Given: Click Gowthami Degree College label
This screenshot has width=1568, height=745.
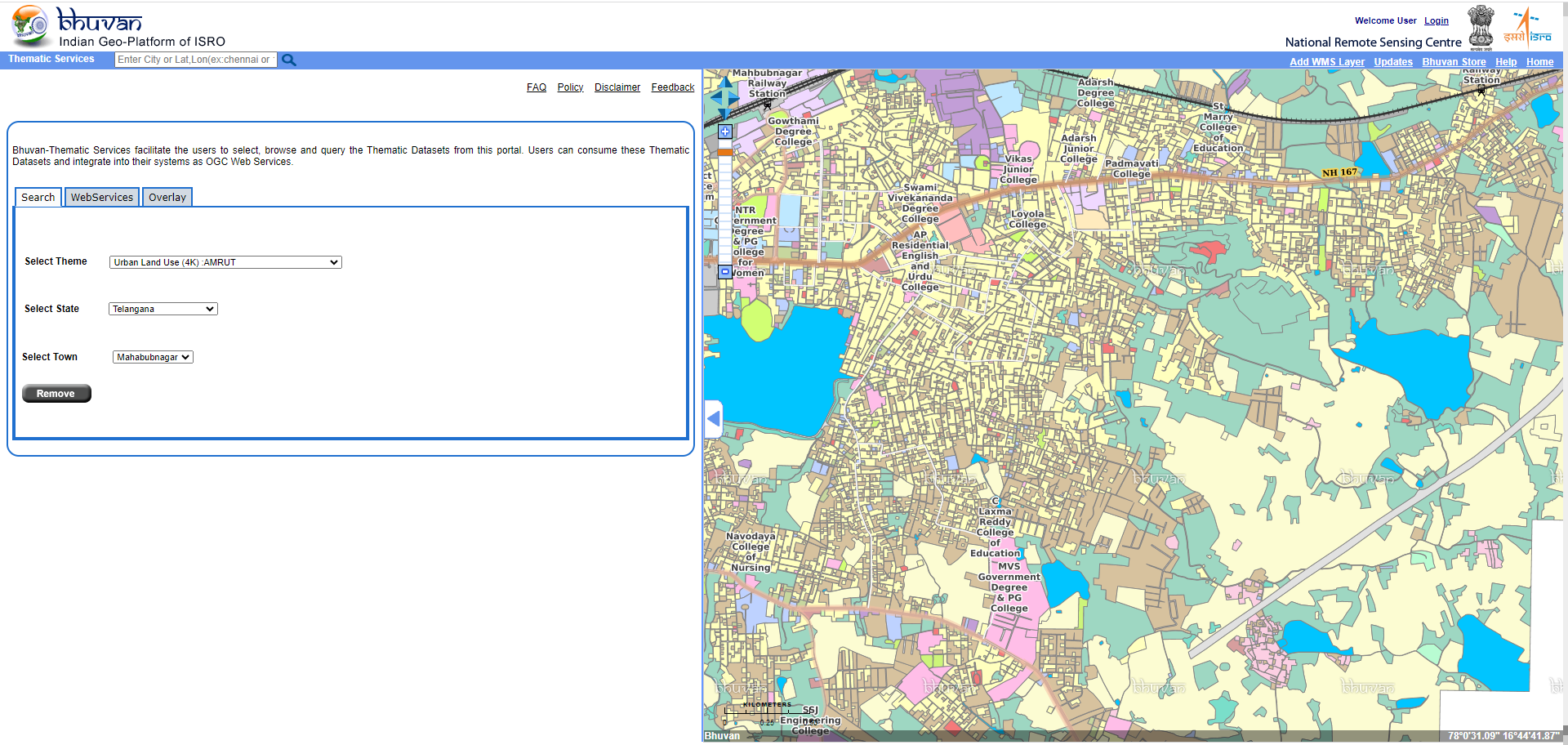Looking at the screenshot, I should pyautogui.click(x=793, y=132).
